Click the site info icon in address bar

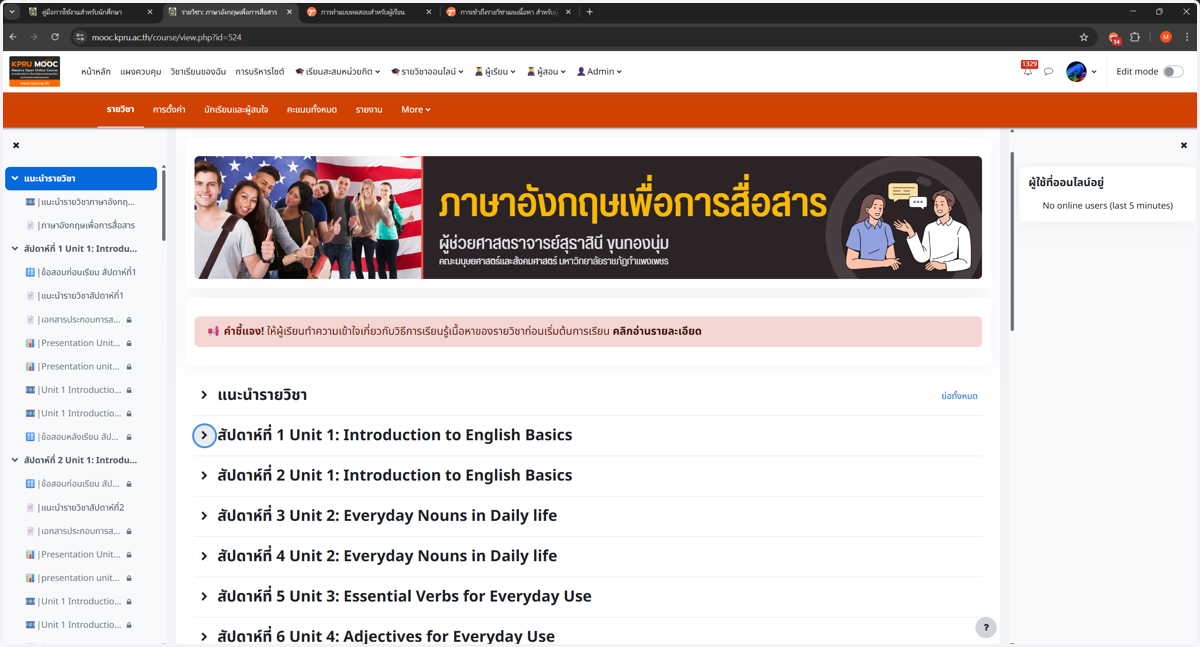[81, 37]
